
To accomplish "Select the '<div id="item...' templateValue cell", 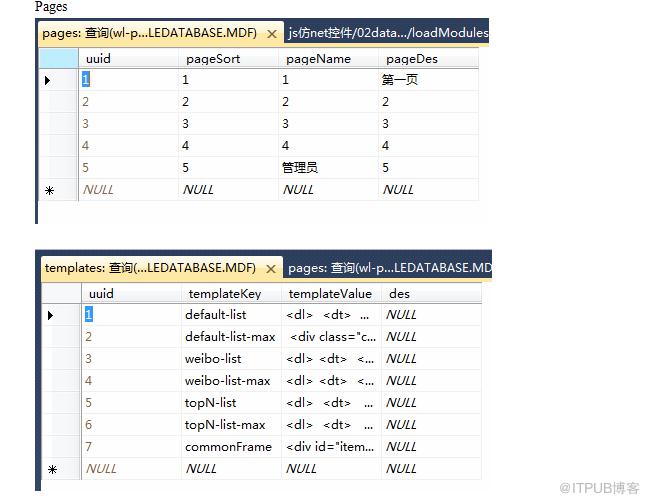I will [331, 447].
